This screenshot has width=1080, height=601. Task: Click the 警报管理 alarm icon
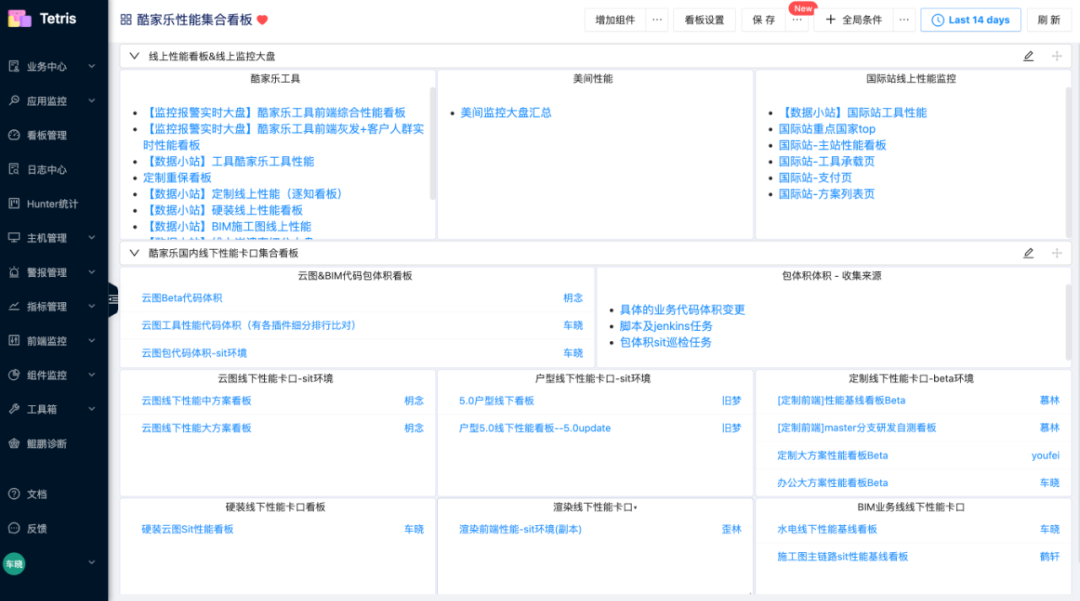[14, 272]
